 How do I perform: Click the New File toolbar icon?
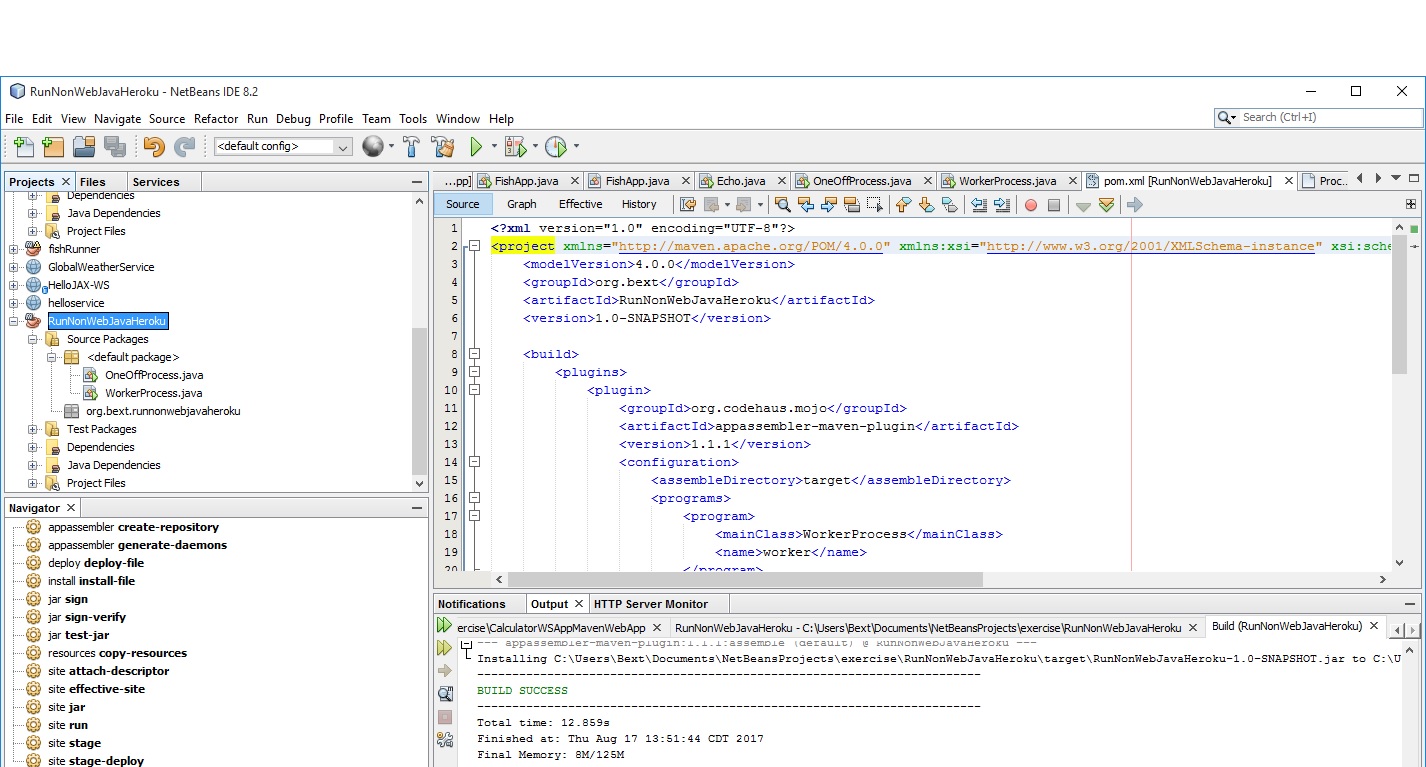(22, 147)
